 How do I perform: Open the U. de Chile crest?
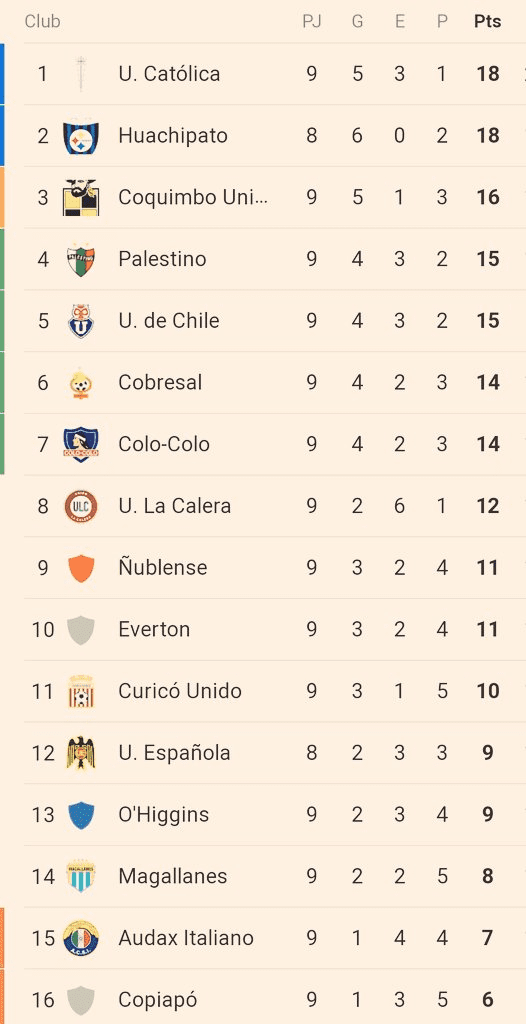tap(81, 321)
